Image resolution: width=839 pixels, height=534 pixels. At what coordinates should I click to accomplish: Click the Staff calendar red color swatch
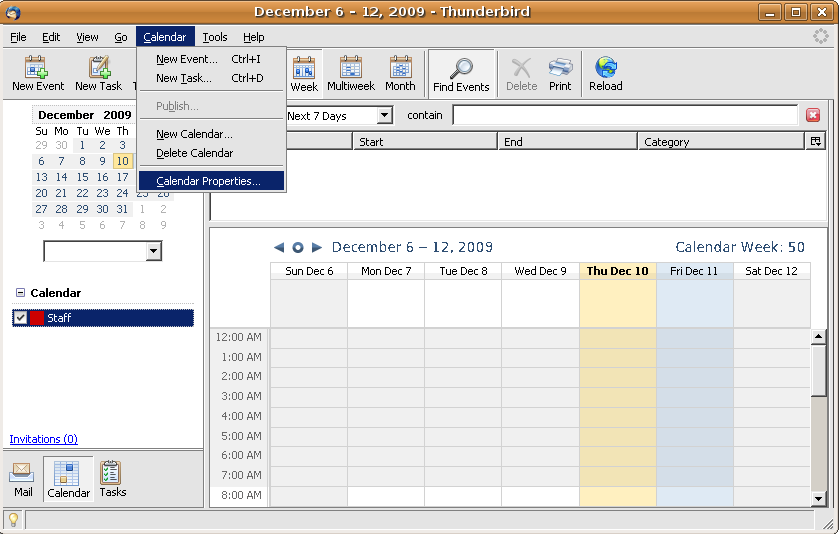pos(37,318)
